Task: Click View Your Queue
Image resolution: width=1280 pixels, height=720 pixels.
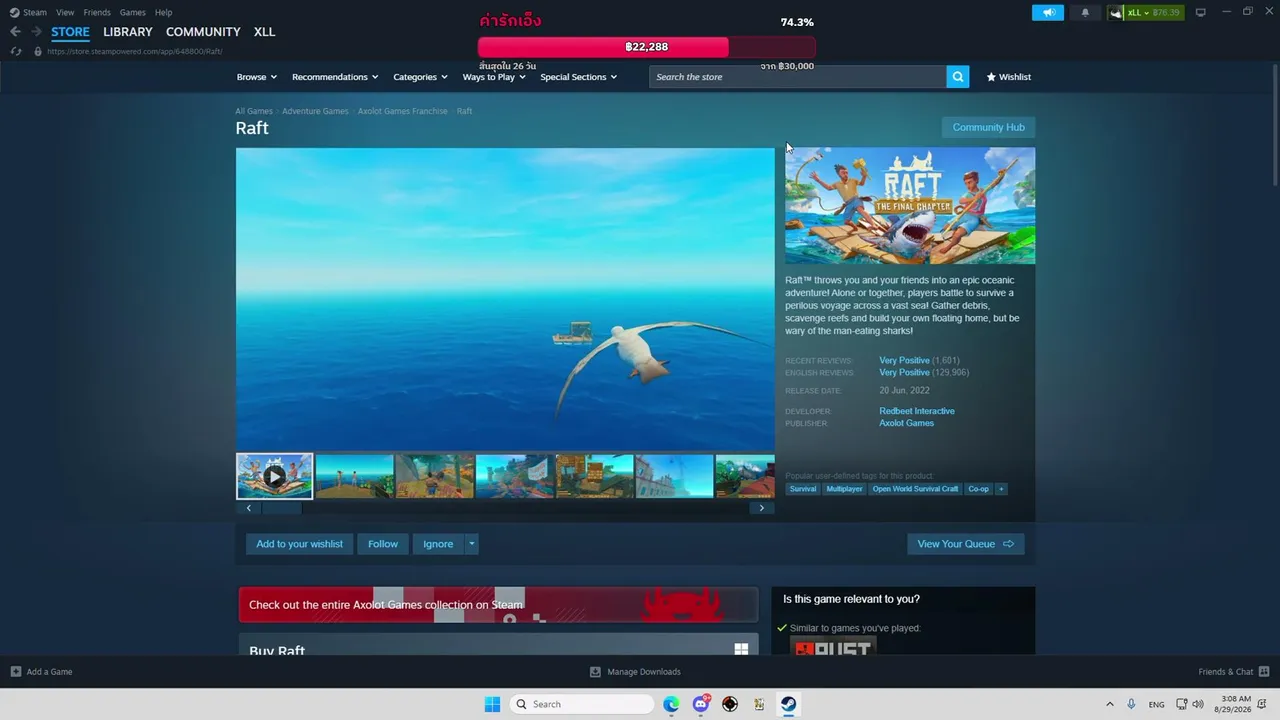Action: [965, 544]
